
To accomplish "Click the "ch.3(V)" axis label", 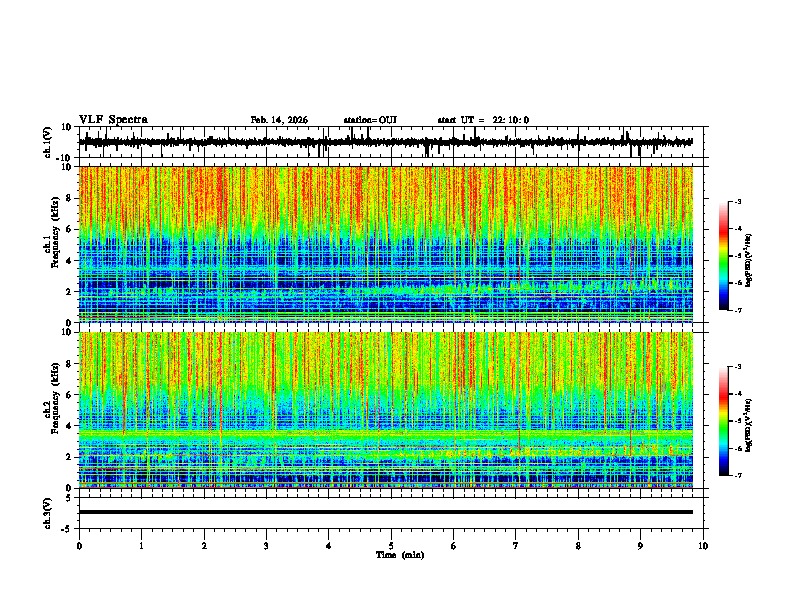I will click(x=48, y=514).
